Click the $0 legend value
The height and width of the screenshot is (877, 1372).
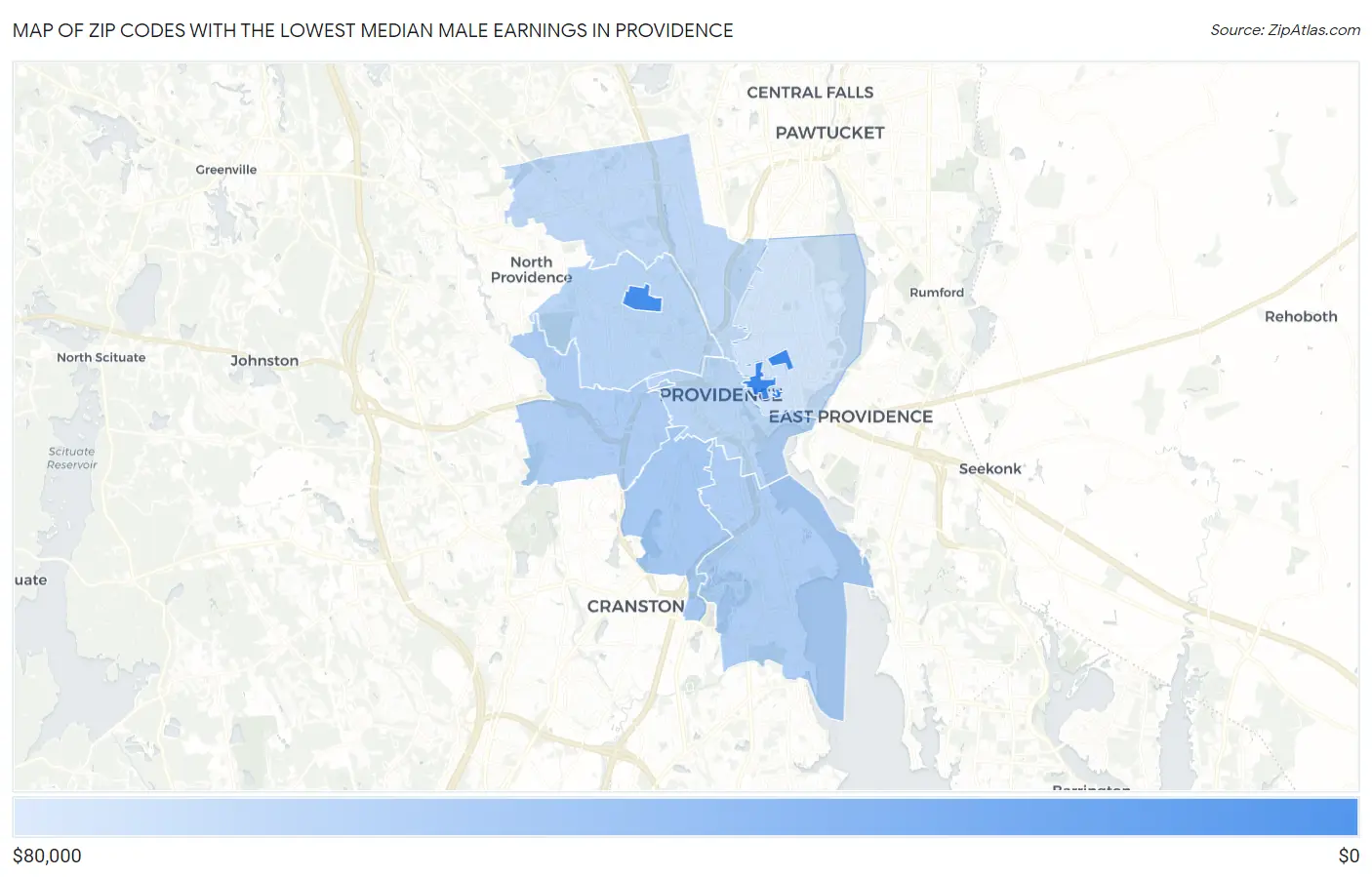point(1349,856)
